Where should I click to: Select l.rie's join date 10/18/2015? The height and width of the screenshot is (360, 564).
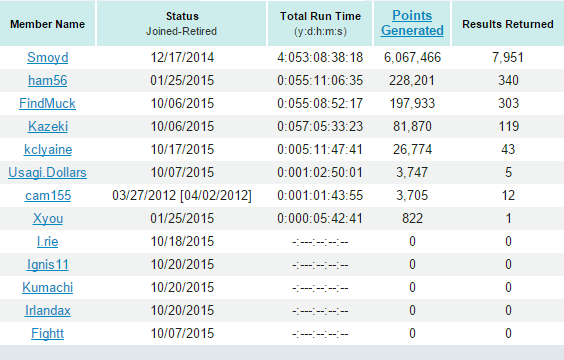(x=182, y=242)
